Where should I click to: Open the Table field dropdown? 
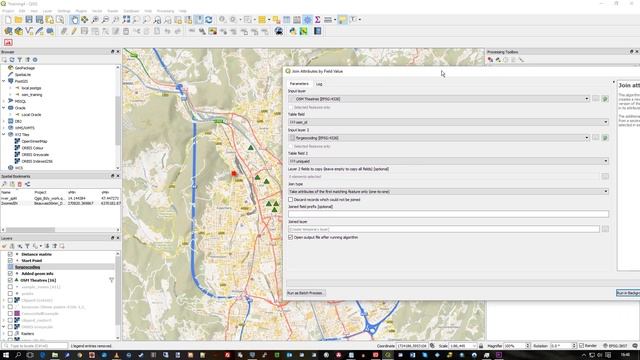[448, 122]
